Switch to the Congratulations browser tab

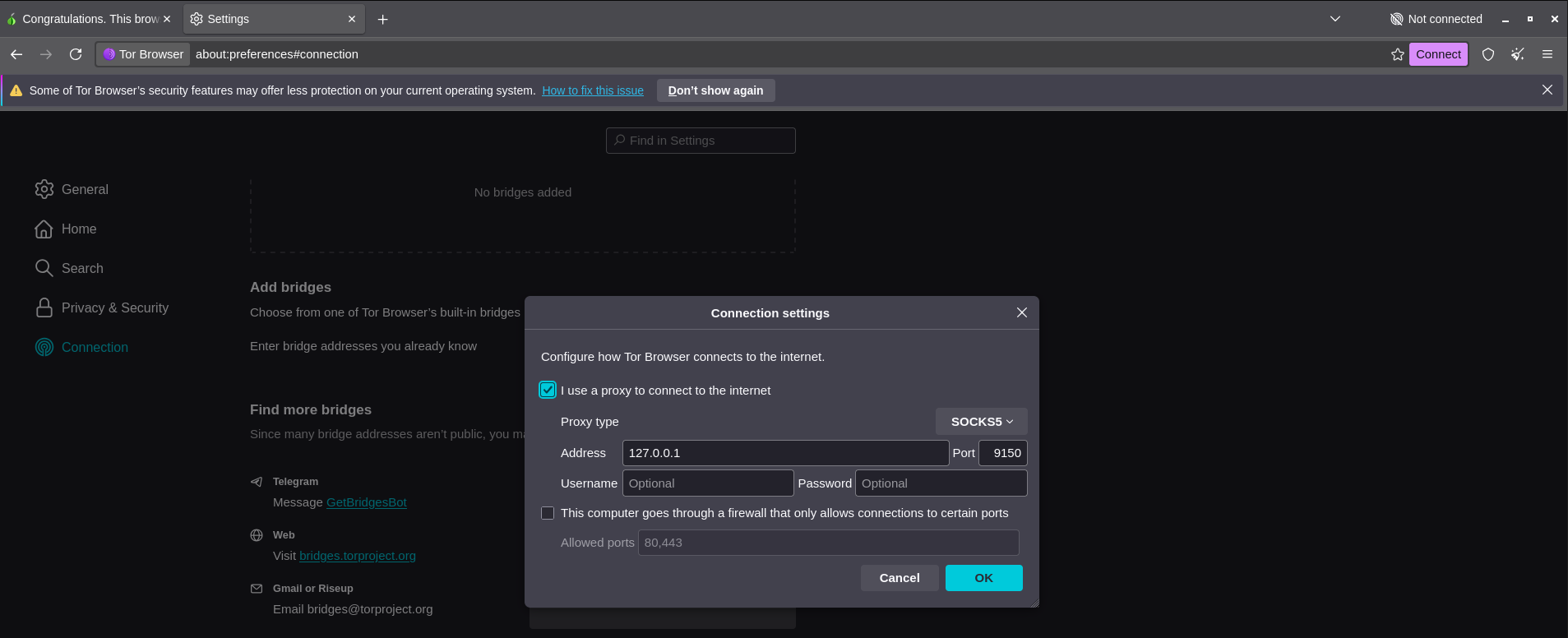(89, 19)
